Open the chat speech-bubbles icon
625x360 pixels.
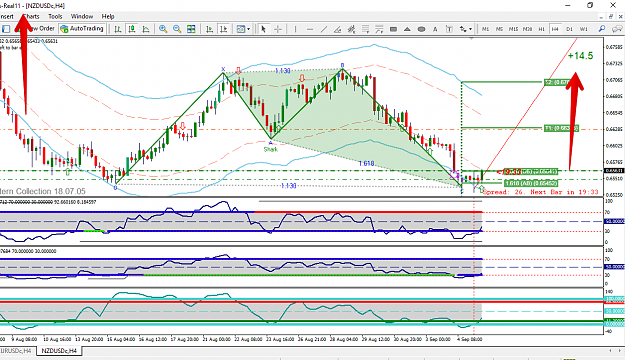[x=617, y=29]
